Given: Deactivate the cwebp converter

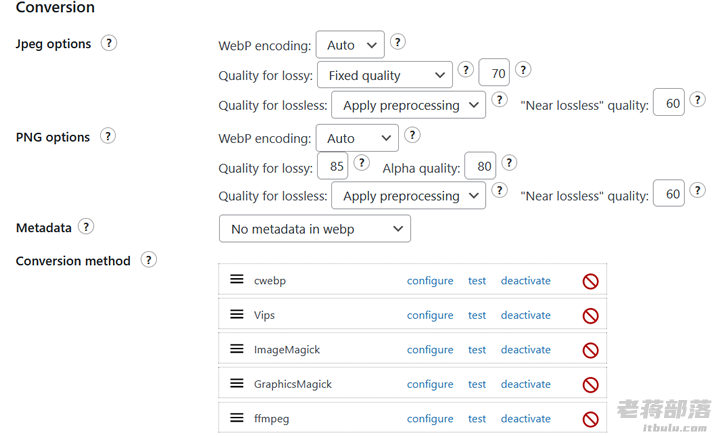Looking at the screenshot, I should click(526, 280).
